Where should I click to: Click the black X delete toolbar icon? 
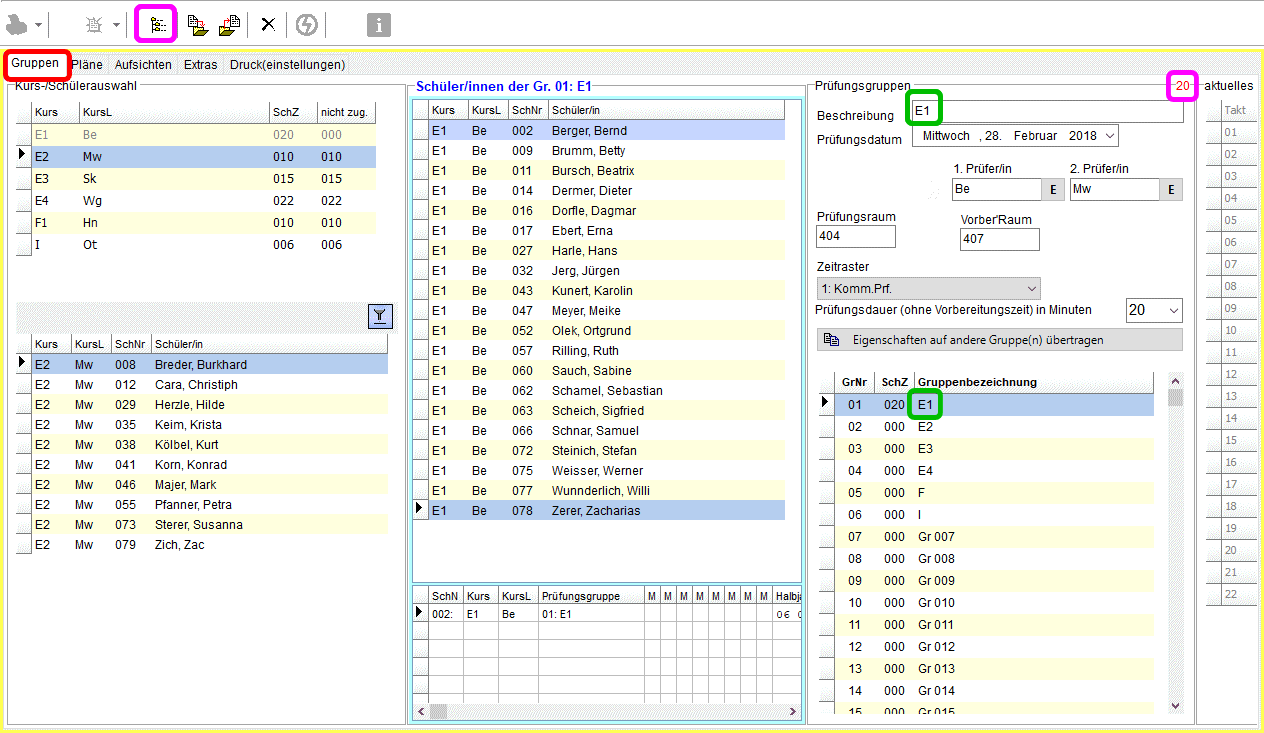click(268, 25)
